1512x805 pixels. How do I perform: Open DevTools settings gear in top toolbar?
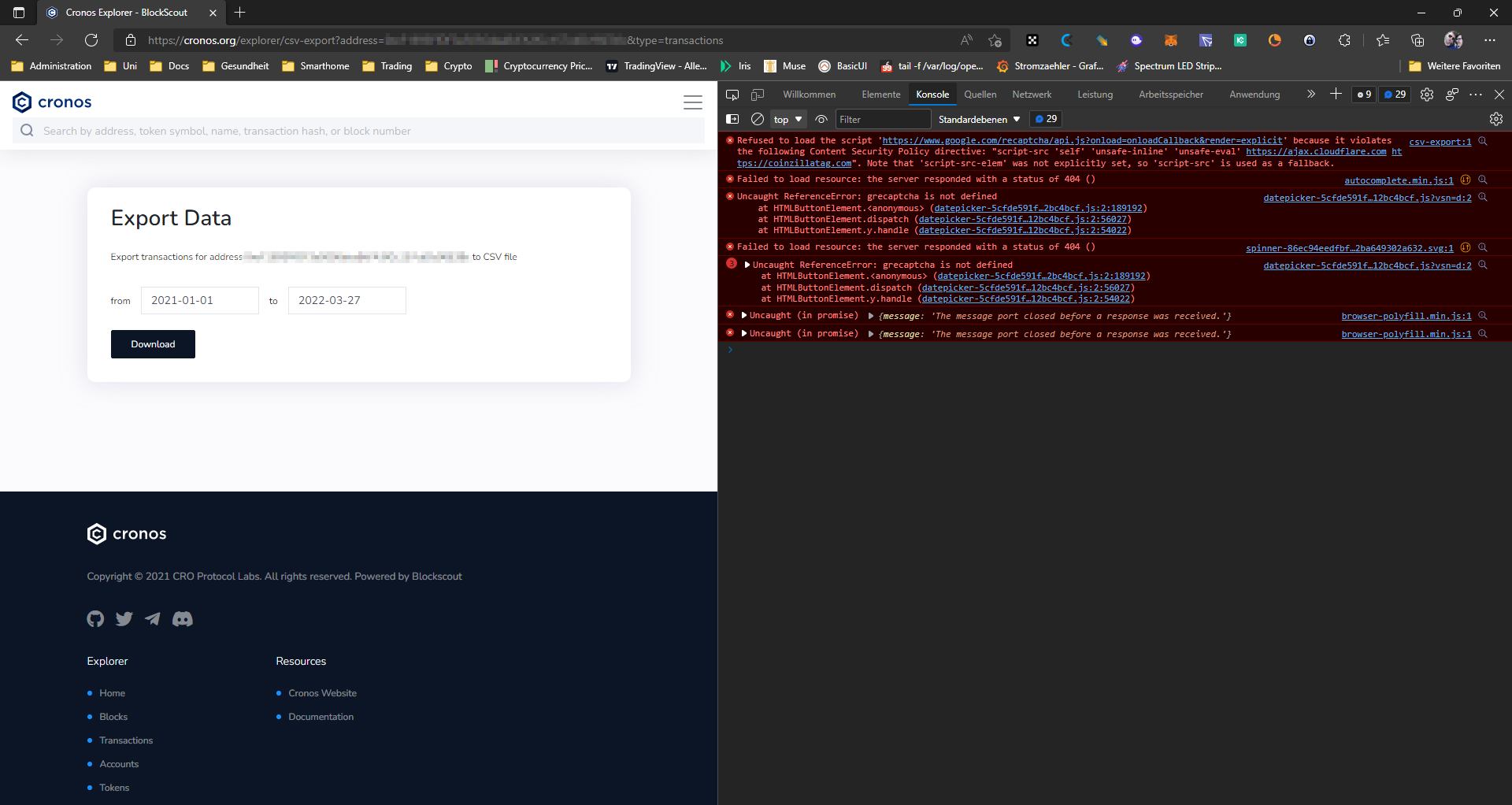pyautogui.click(x=1427, y=95)
